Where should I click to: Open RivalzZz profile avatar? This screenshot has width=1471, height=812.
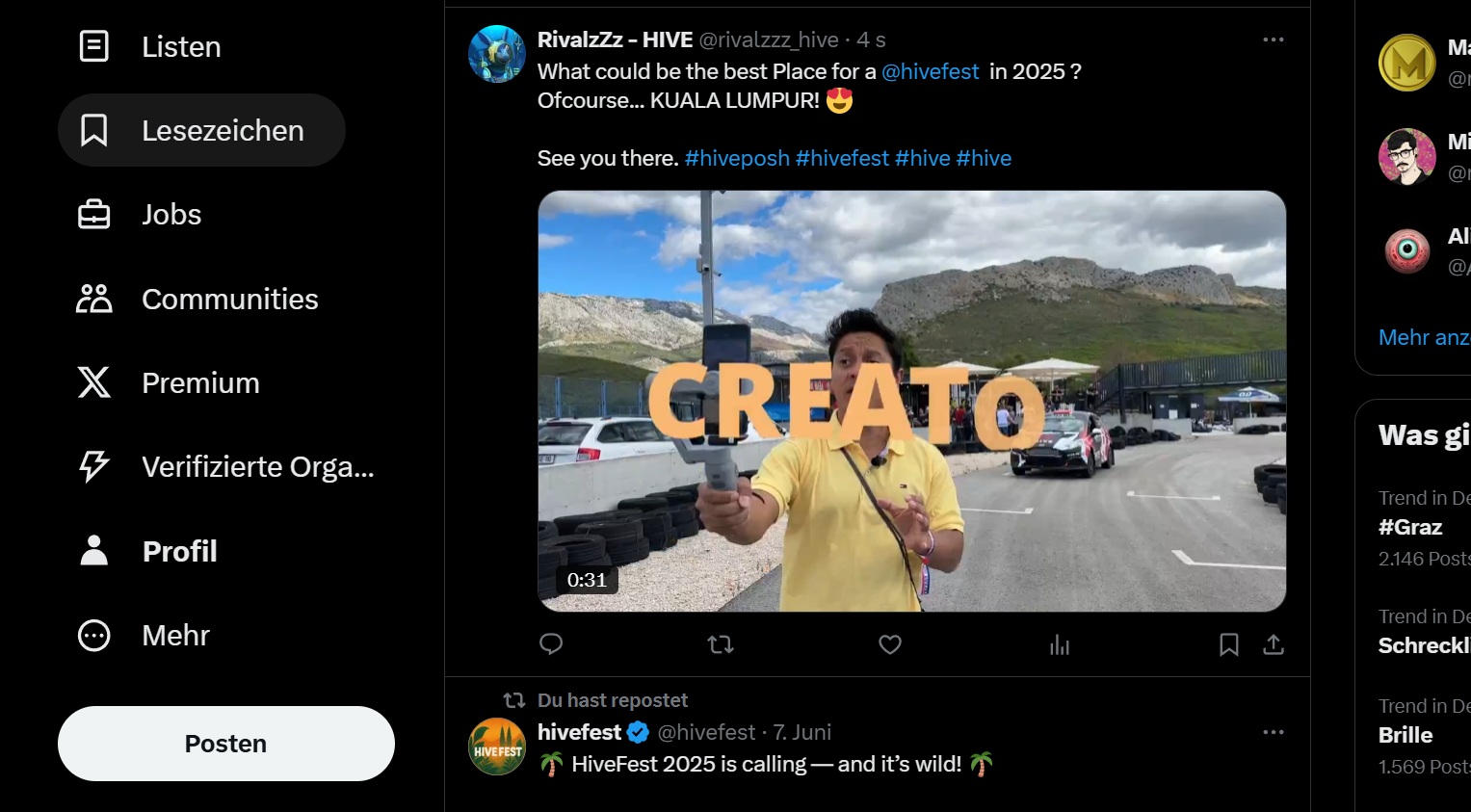497,54
